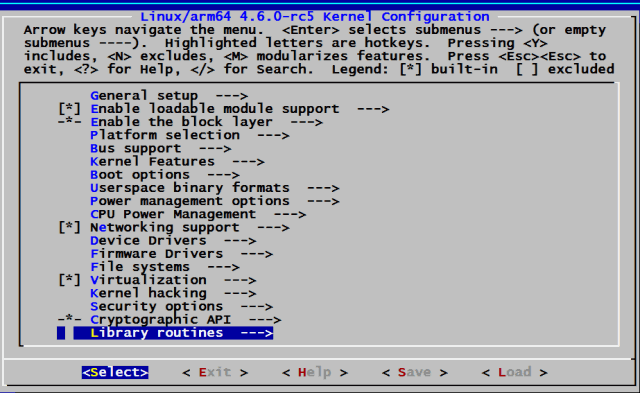Open the Security options submenu
The image size is (640, 393).
tap(182, 306)
